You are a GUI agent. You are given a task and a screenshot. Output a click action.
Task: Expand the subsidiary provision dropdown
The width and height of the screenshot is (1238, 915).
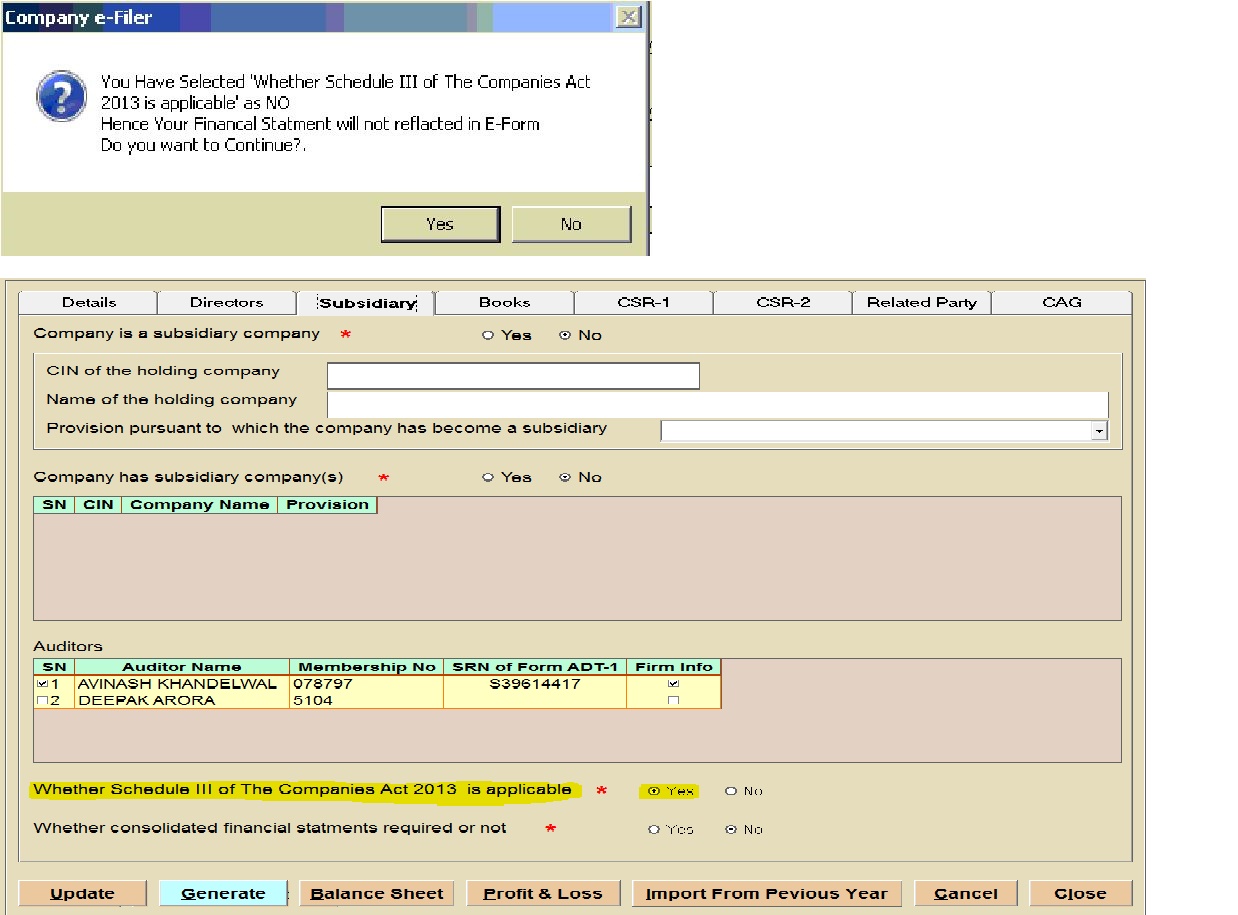click(x=1100, y=431)
